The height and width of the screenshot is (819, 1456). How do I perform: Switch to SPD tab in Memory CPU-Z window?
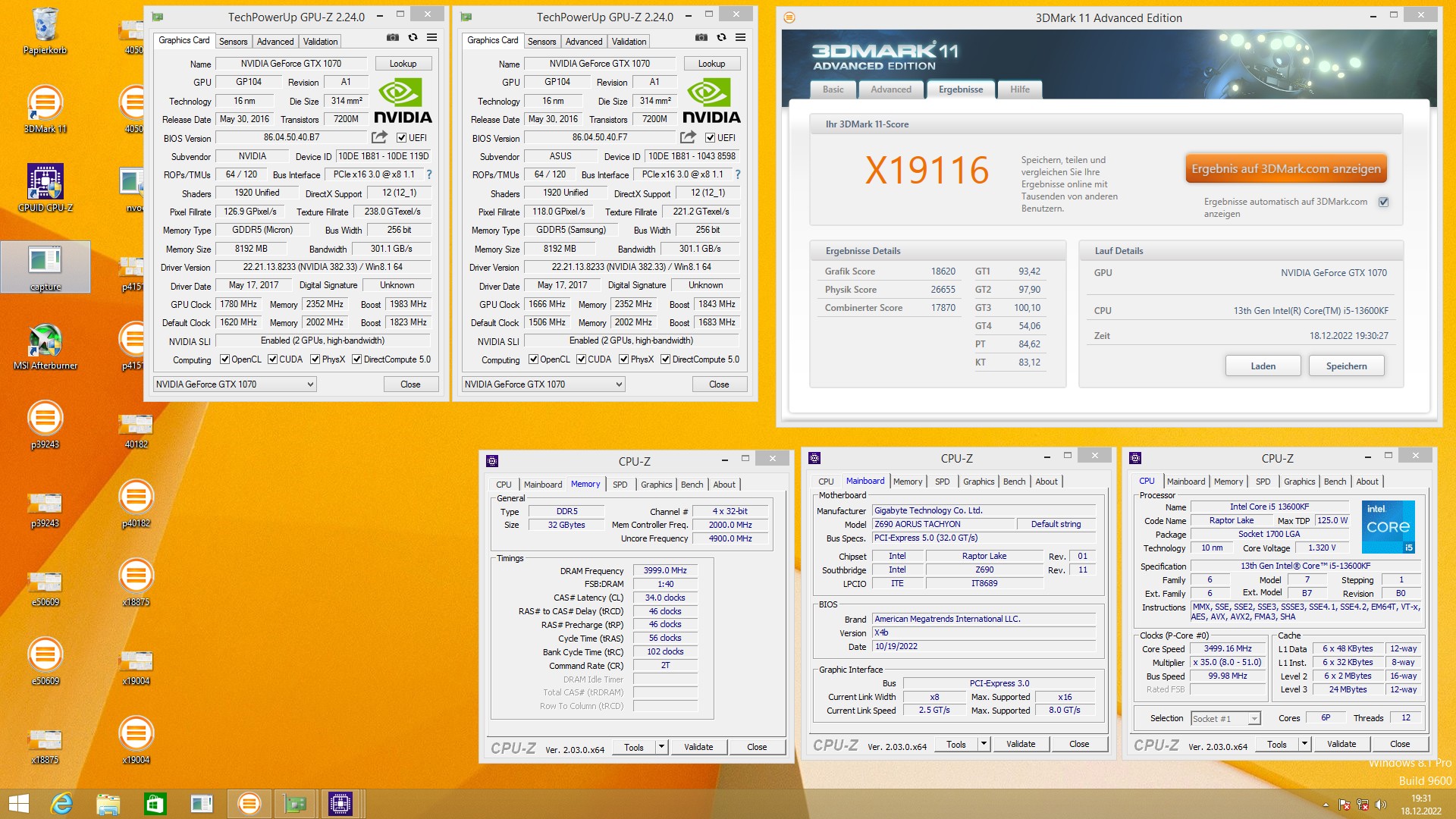620,485
